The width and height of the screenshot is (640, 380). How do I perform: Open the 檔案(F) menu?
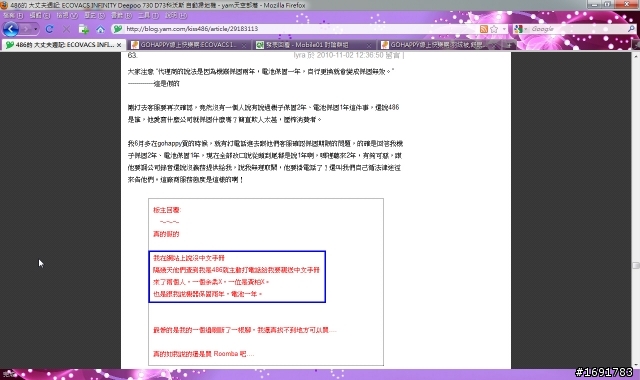[13, 16]
